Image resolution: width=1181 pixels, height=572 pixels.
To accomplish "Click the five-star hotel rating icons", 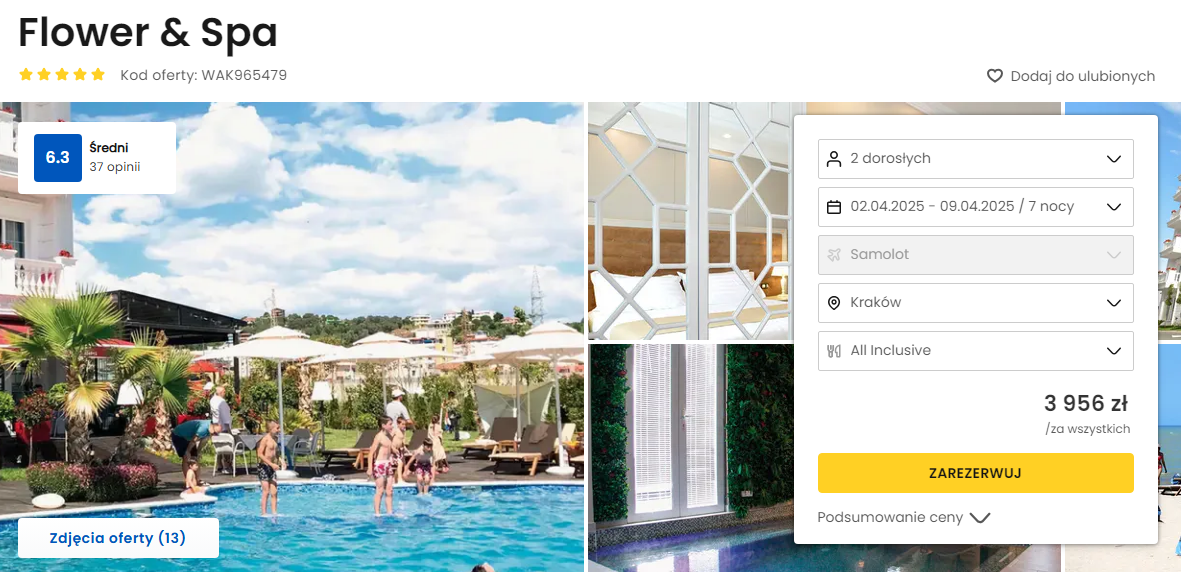I will (x=62, y=75).
